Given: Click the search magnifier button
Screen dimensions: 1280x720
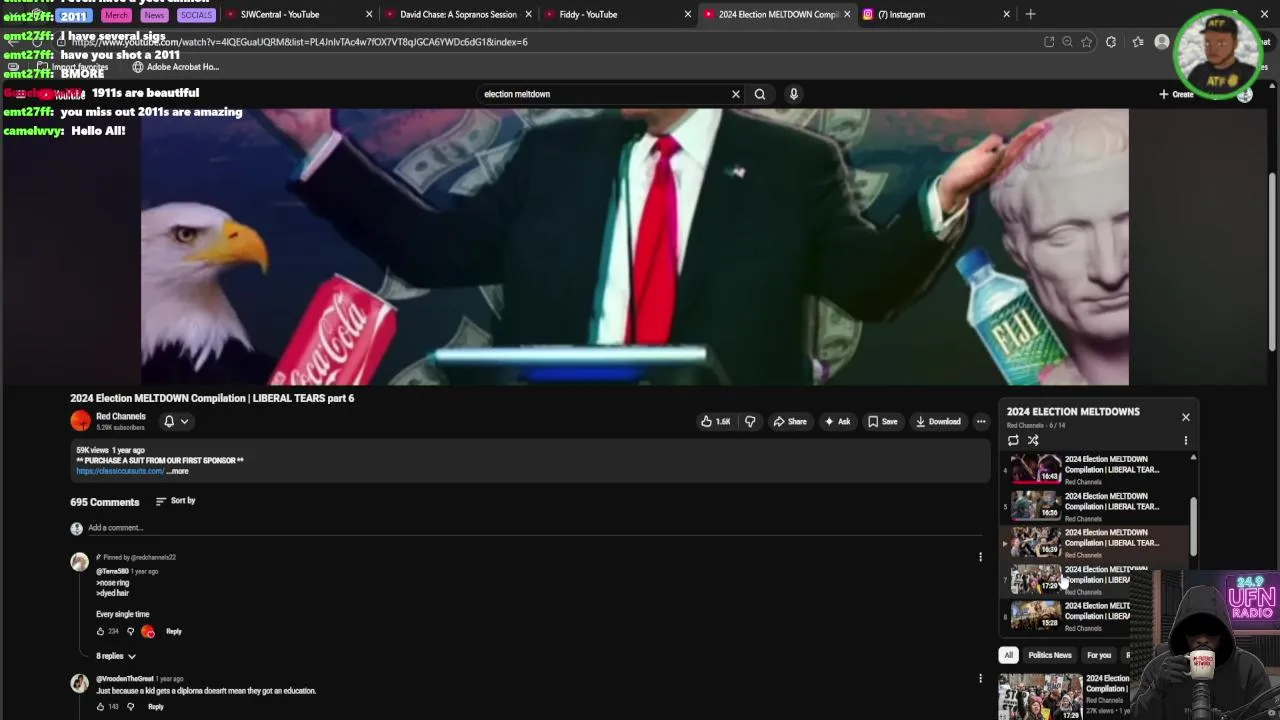Looking at the screenshot, I should click(760, 94).
